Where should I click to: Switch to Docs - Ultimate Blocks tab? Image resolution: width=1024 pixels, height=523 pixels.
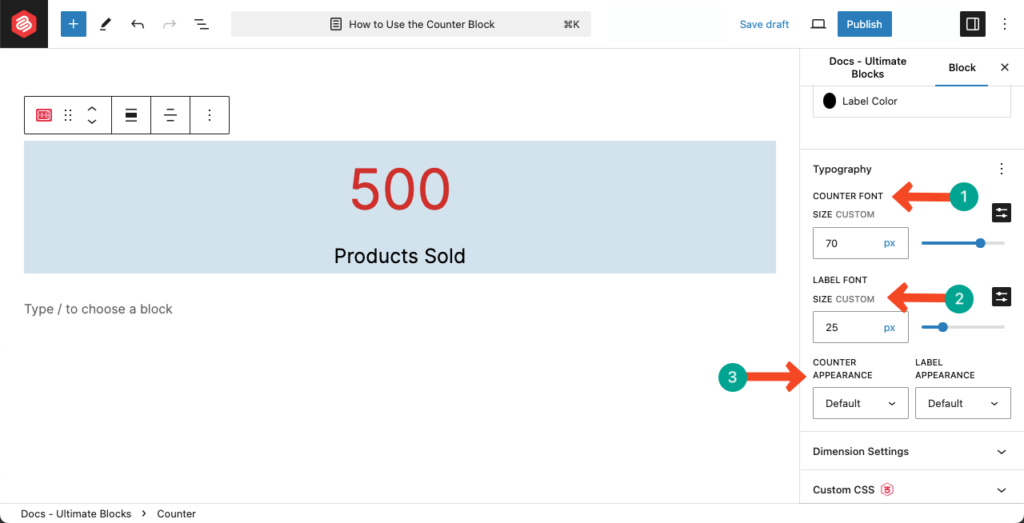pyautogui.click(x=867, y=67)
